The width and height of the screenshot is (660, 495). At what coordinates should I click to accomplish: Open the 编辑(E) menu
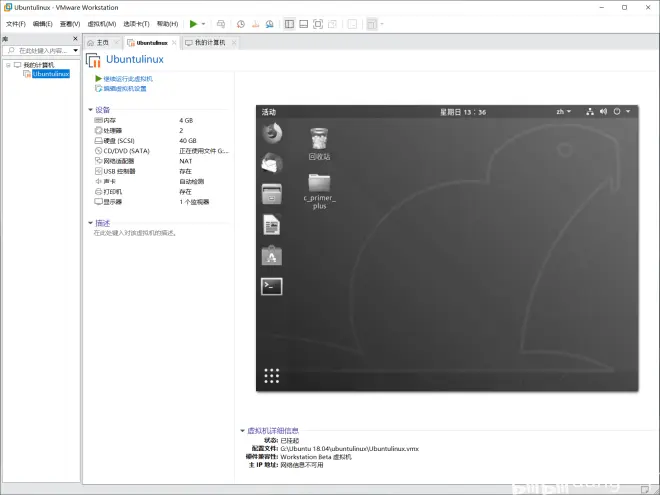[43, 24]
